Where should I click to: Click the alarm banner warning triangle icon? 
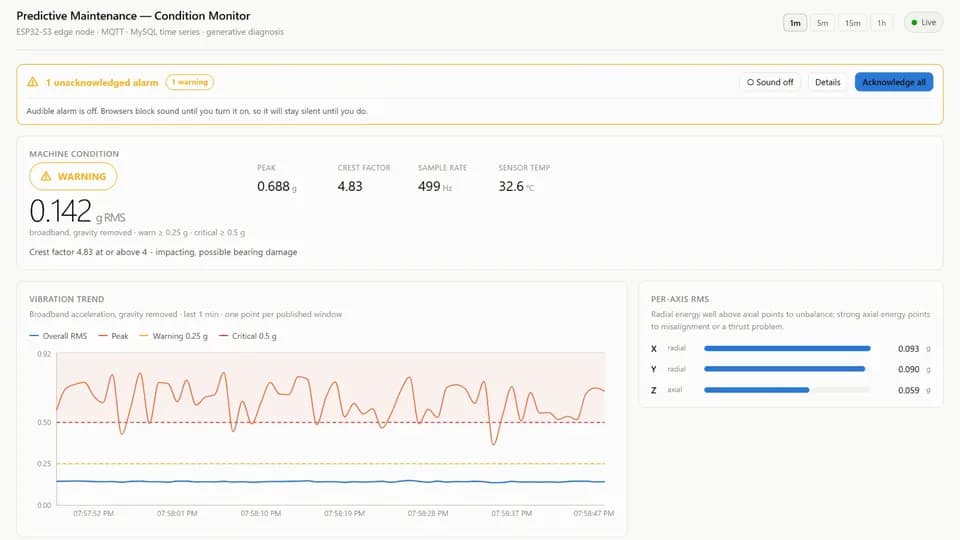32,82
